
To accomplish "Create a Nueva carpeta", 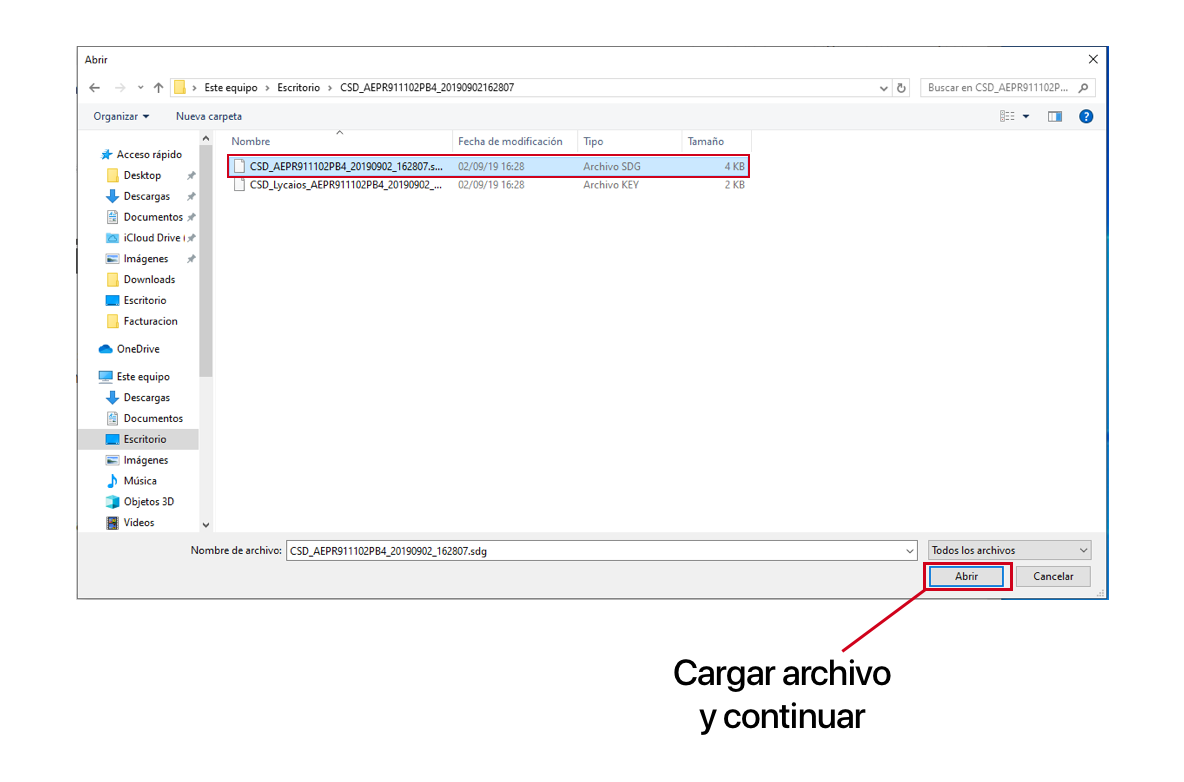I will coord(208,116).
